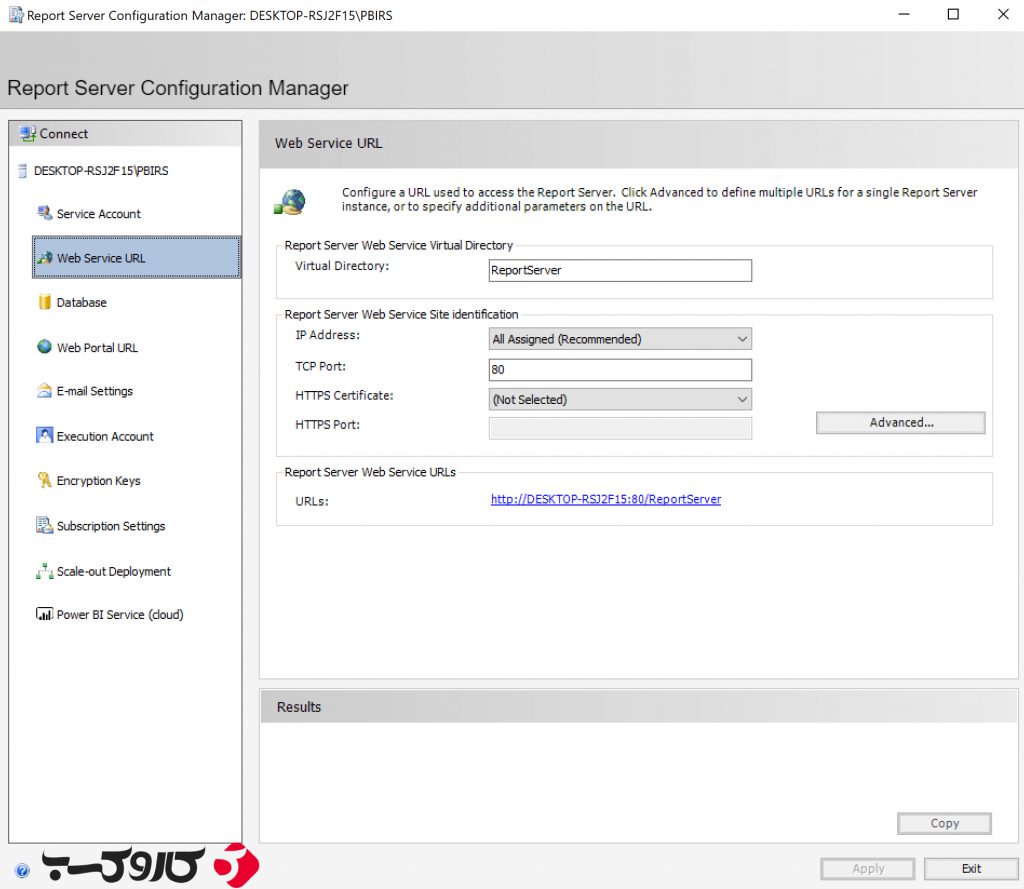Switch to the Web Service URL page
This screenshot has height=889, width=1024.
(100, 258)
